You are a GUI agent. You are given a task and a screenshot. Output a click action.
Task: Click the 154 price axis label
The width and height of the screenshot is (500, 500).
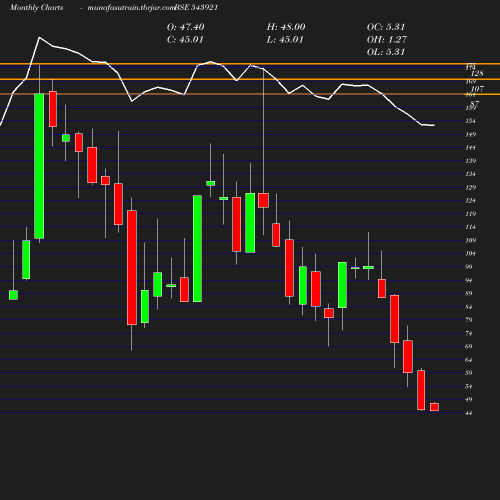click(x=470, y=121)
